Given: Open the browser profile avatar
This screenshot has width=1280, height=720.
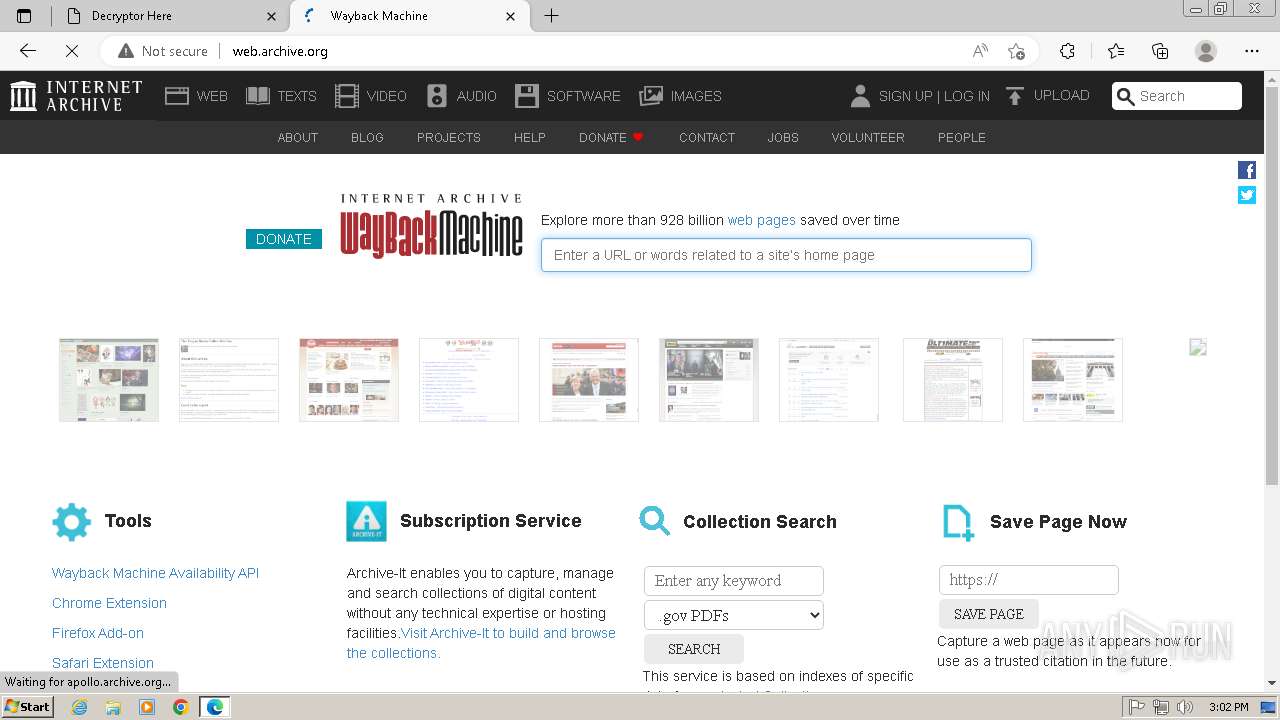Looking at the screenshot, I should coord(1206,51).
